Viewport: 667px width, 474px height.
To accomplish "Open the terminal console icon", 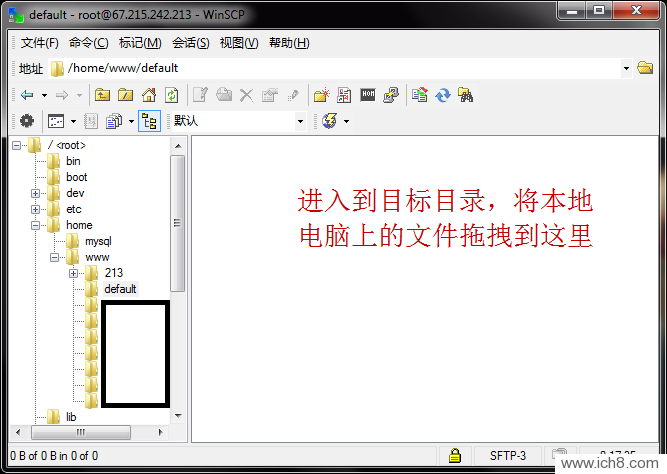I will [368, 94].
